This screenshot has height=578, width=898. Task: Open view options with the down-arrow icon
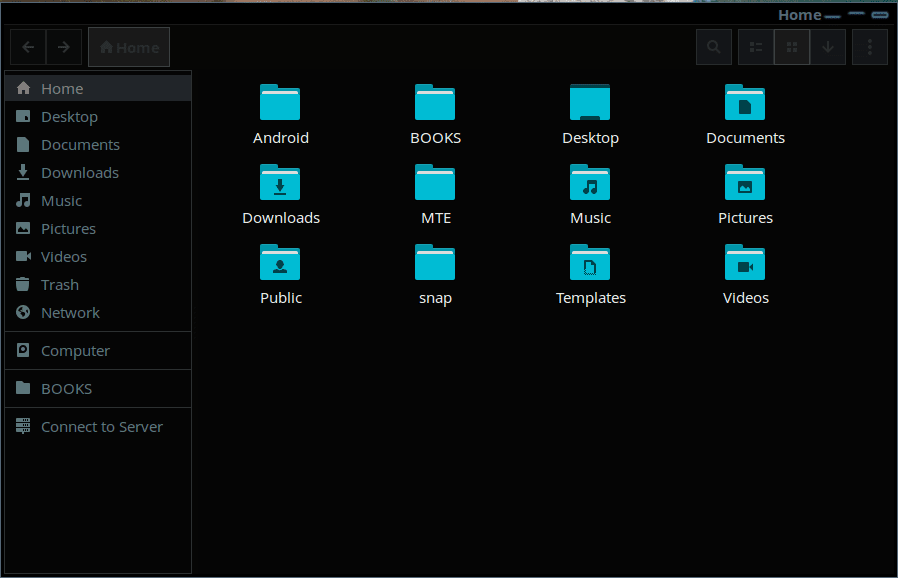[x=828, y=46]
